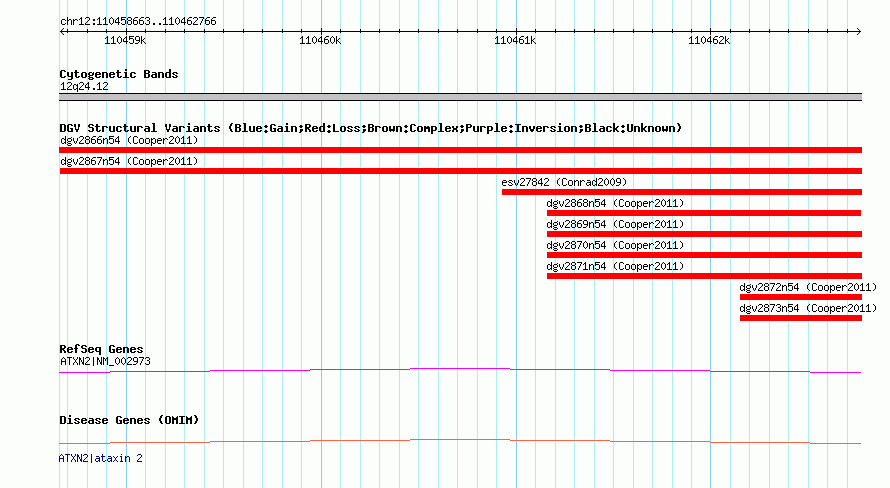Click the red bar under dgv2868n54

click(x=704, y=213)
